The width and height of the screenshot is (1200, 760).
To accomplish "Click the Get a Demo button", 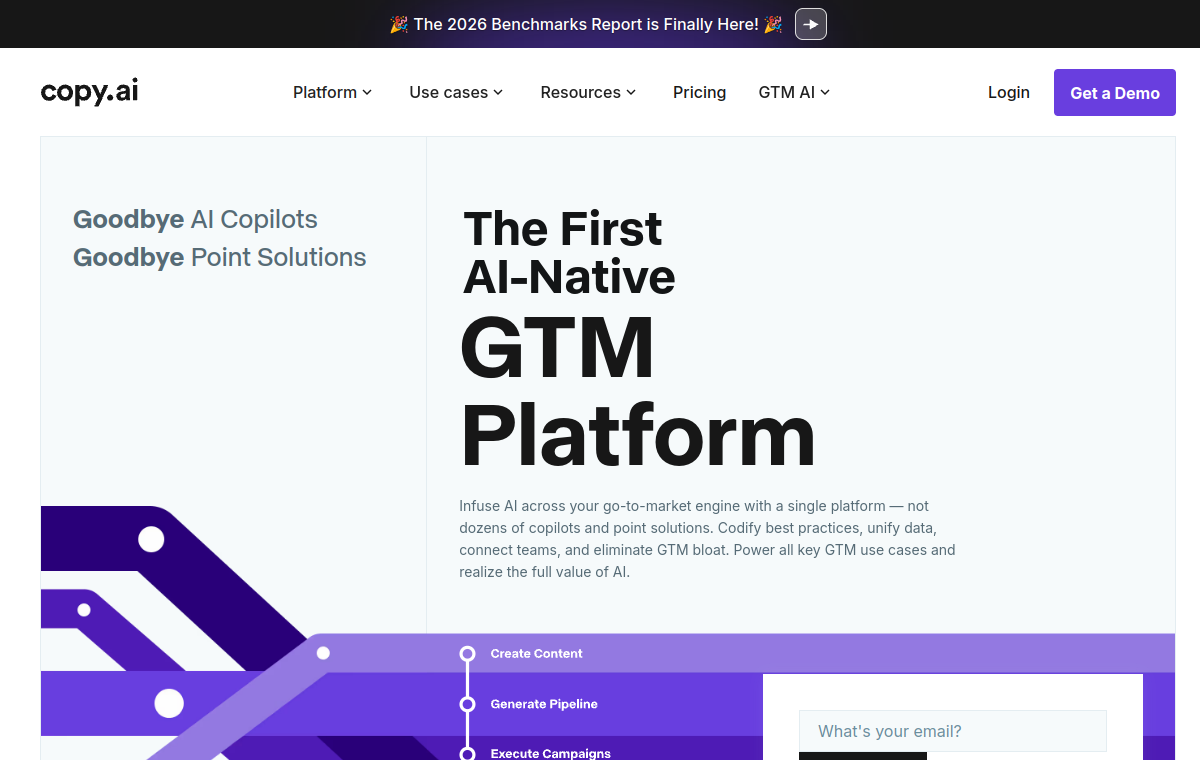I will [1115, 93].
